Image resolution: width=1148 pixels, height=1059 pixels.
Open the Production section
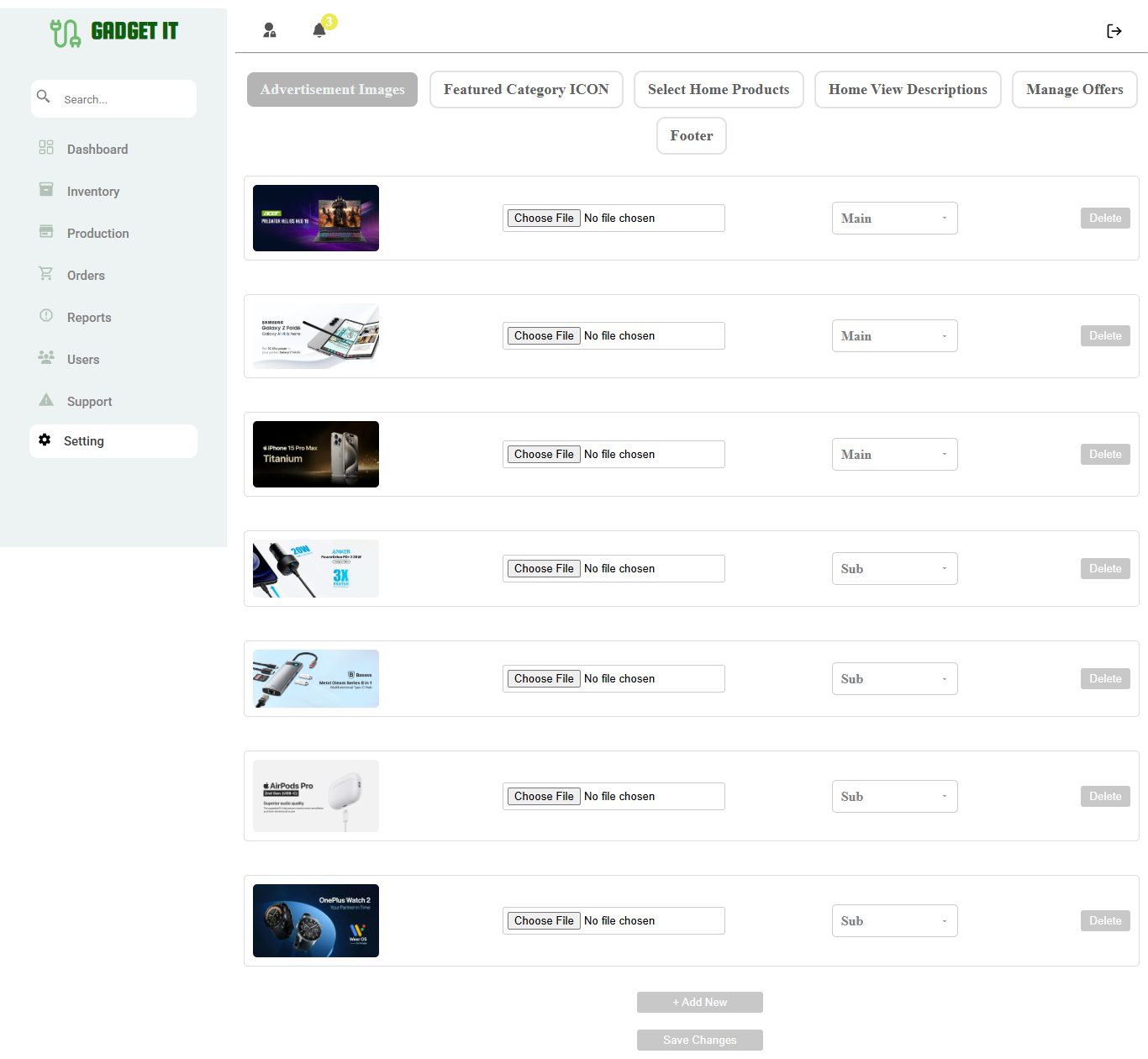click(97, 233)
